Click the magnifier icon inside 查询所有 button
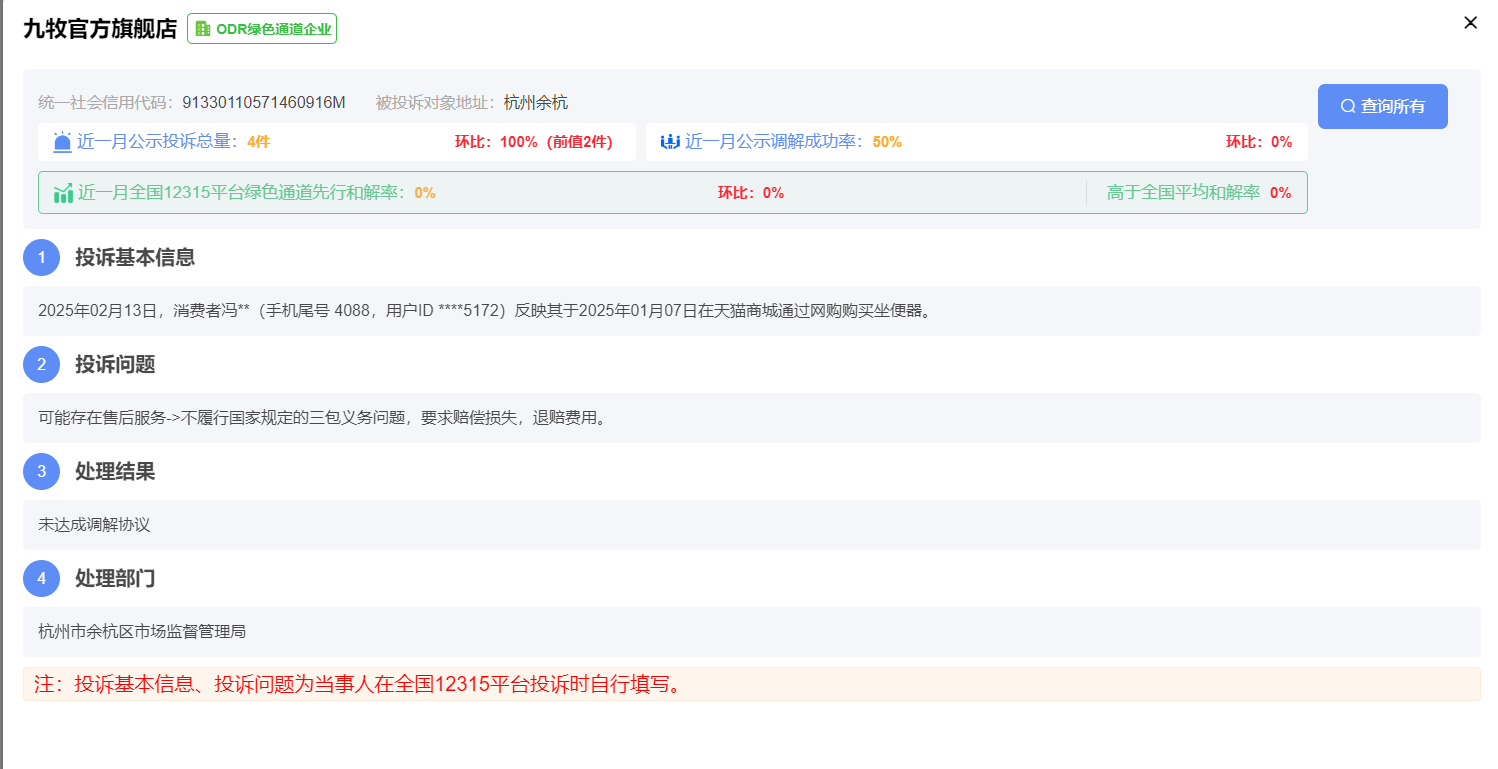This screenshot has width=1498, height=769. click(1347, 106)
